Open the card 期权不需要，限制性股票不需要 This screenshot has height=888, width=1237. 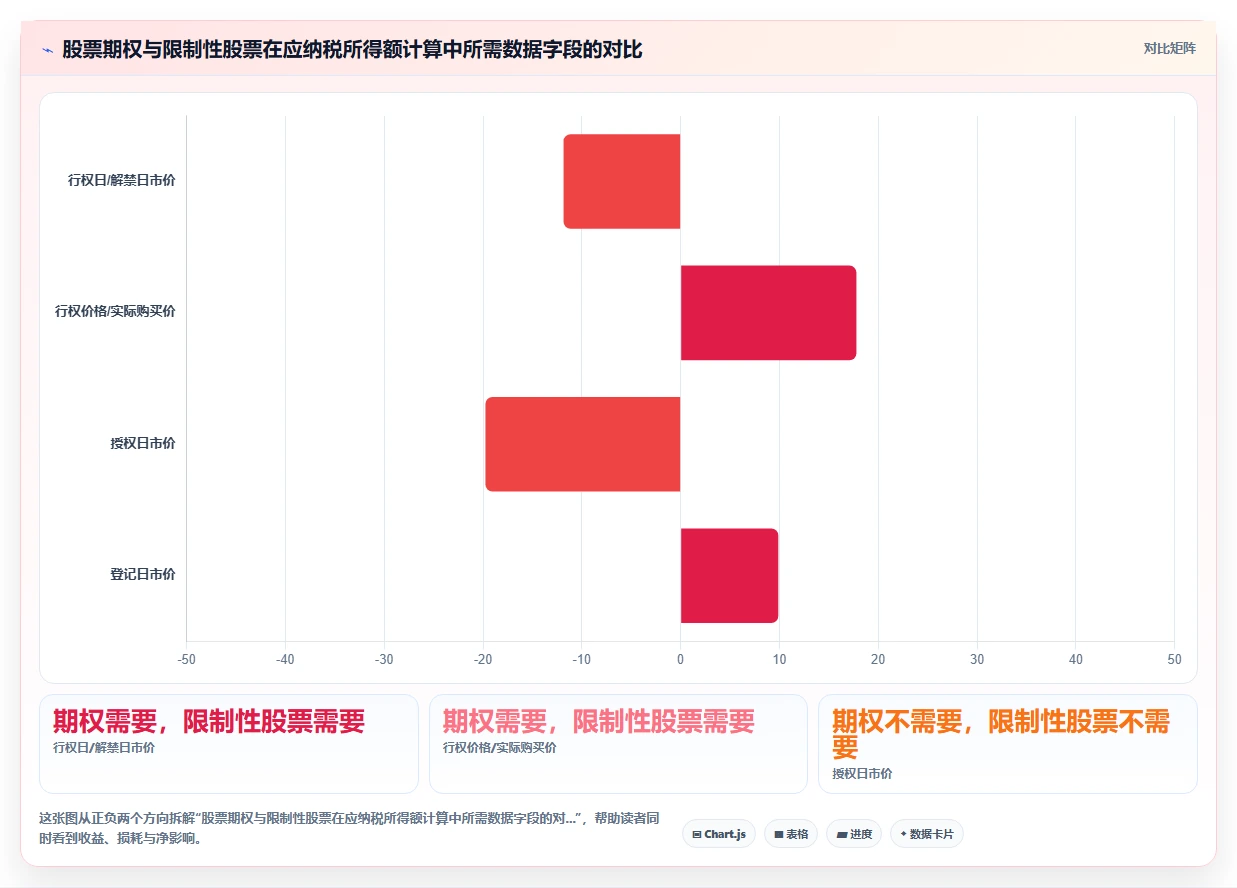pyautogui.click(x=1008, y=744)
